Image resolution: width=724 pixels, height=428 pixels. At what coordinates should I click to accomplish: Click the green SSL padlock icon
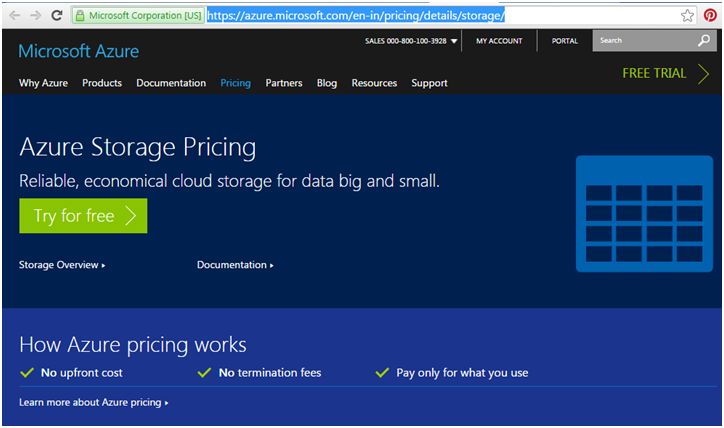pos(79,17)
